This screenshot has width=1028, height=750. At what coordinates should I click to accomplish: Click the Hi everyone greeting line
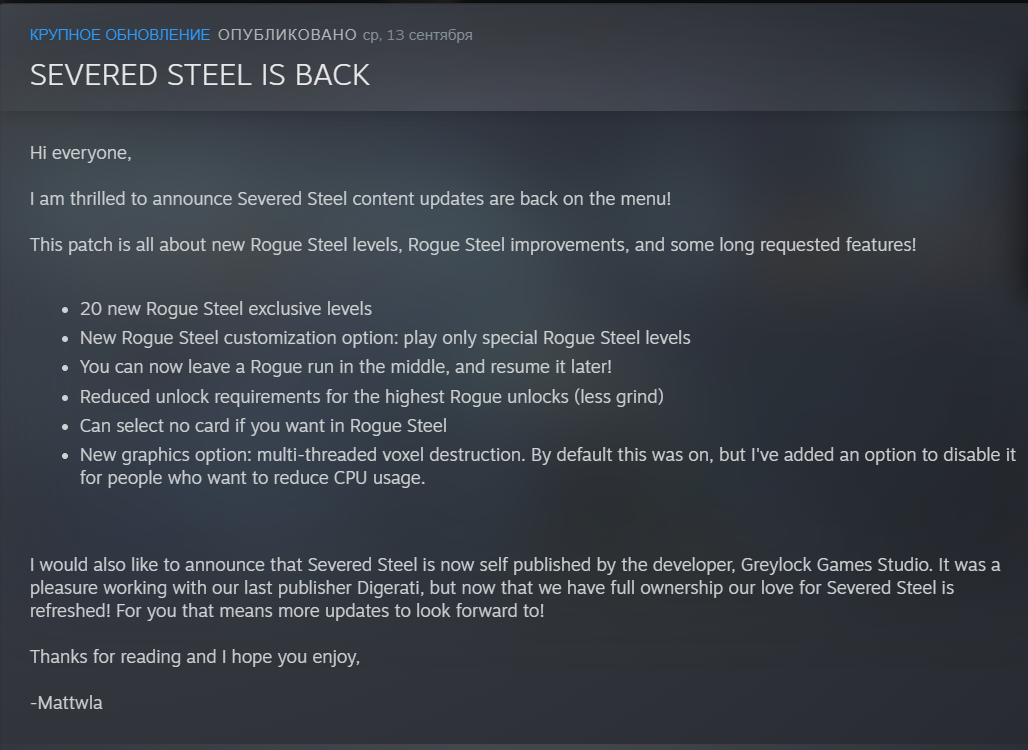point(81,153)
